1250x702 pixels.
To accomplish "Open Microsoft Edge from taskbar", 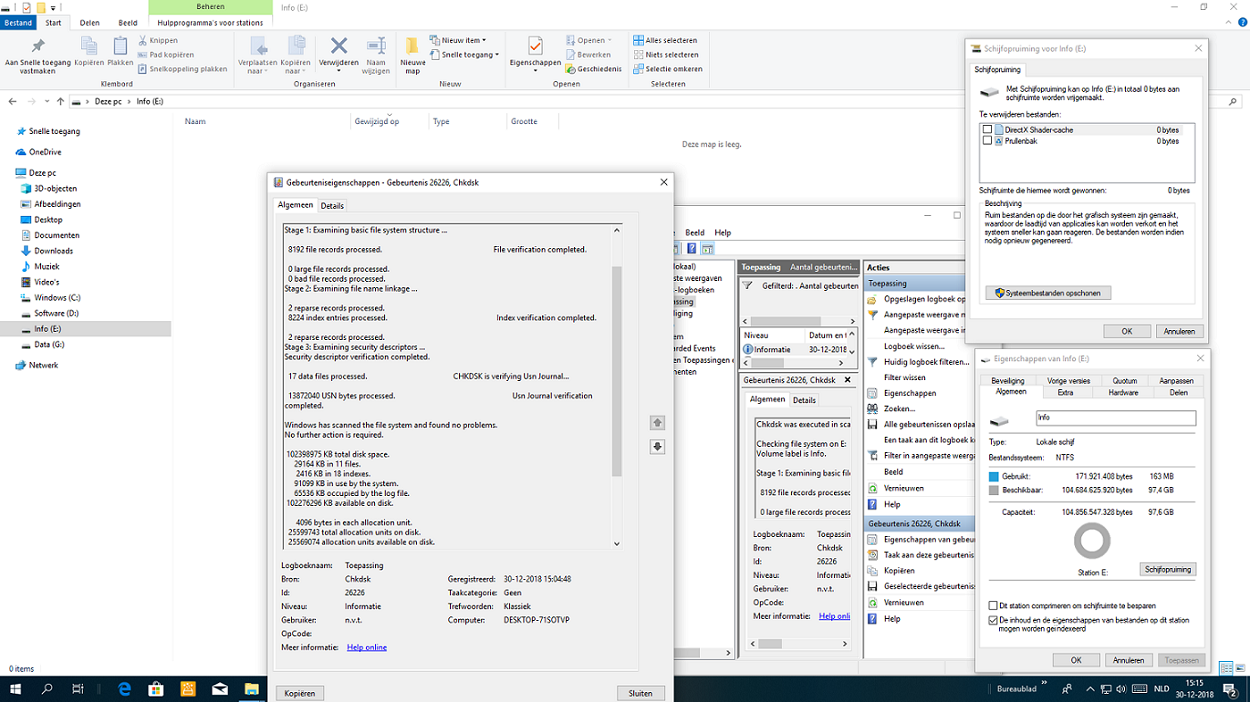I will (125, 690).
